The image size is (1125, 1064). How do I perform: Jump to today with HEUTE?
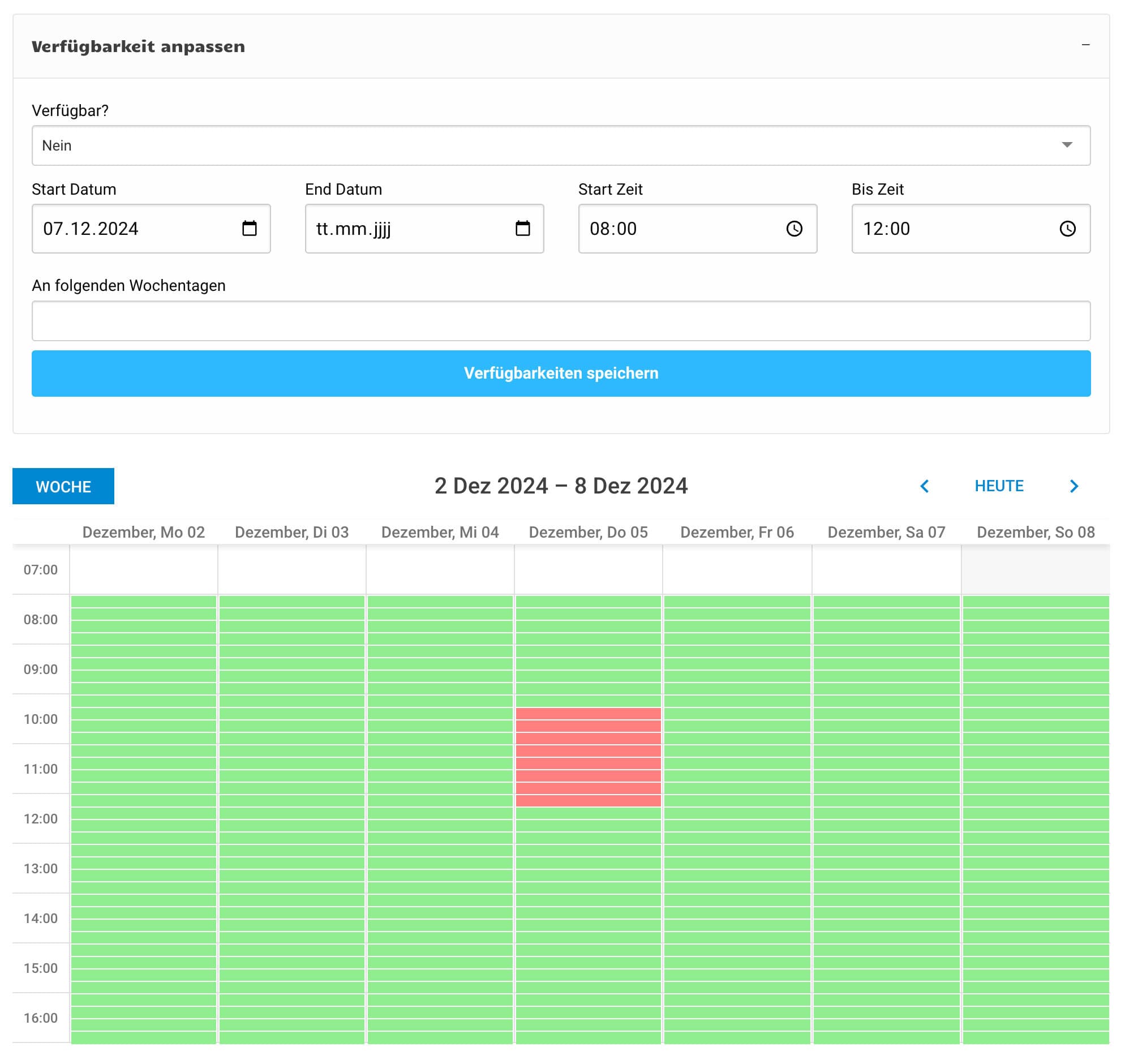coord(999,486)
